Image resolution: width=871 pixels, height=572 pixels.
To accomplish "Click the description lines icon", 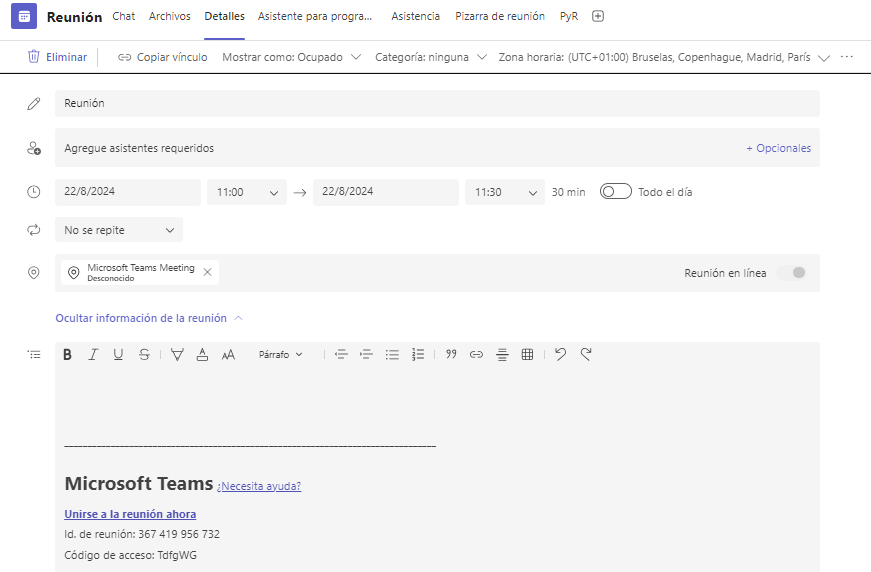I will (x=34, y=354).
